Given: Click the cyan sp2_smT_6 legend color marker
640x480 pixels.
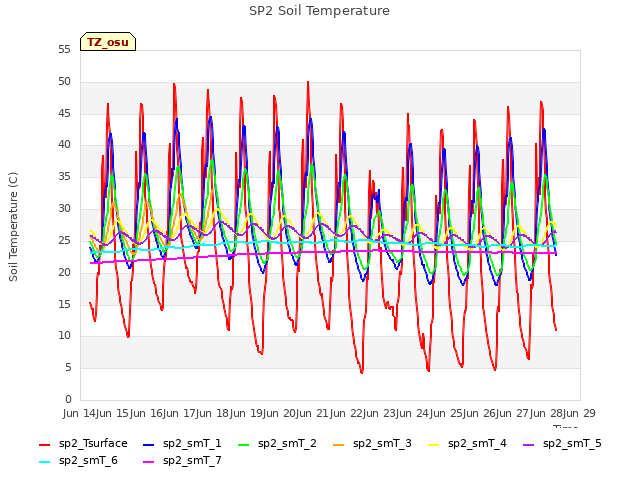Looking at the screenshot, I should [44, 462].
